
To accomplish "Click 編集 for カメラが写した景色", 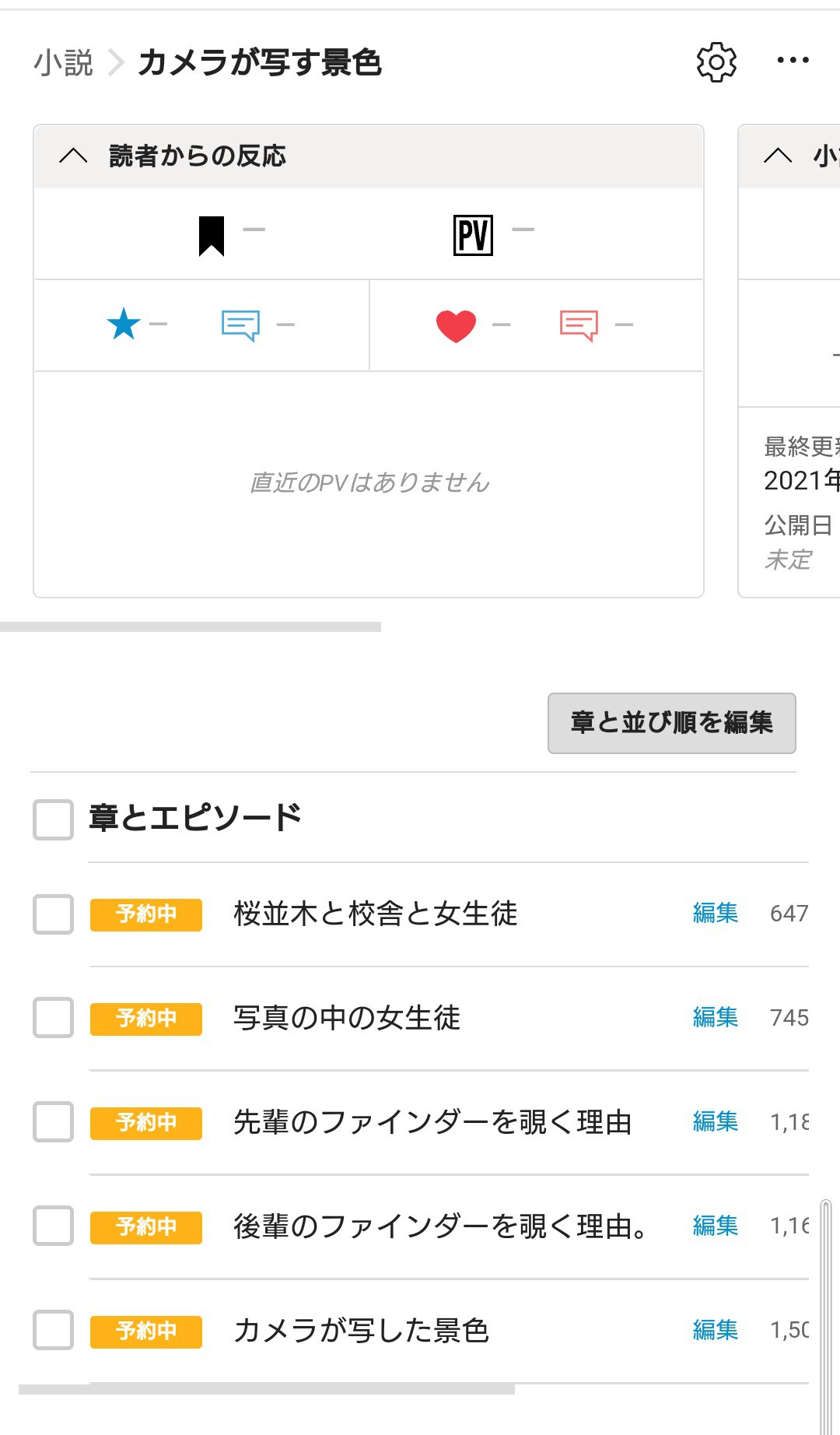I will click(715, 1330).
